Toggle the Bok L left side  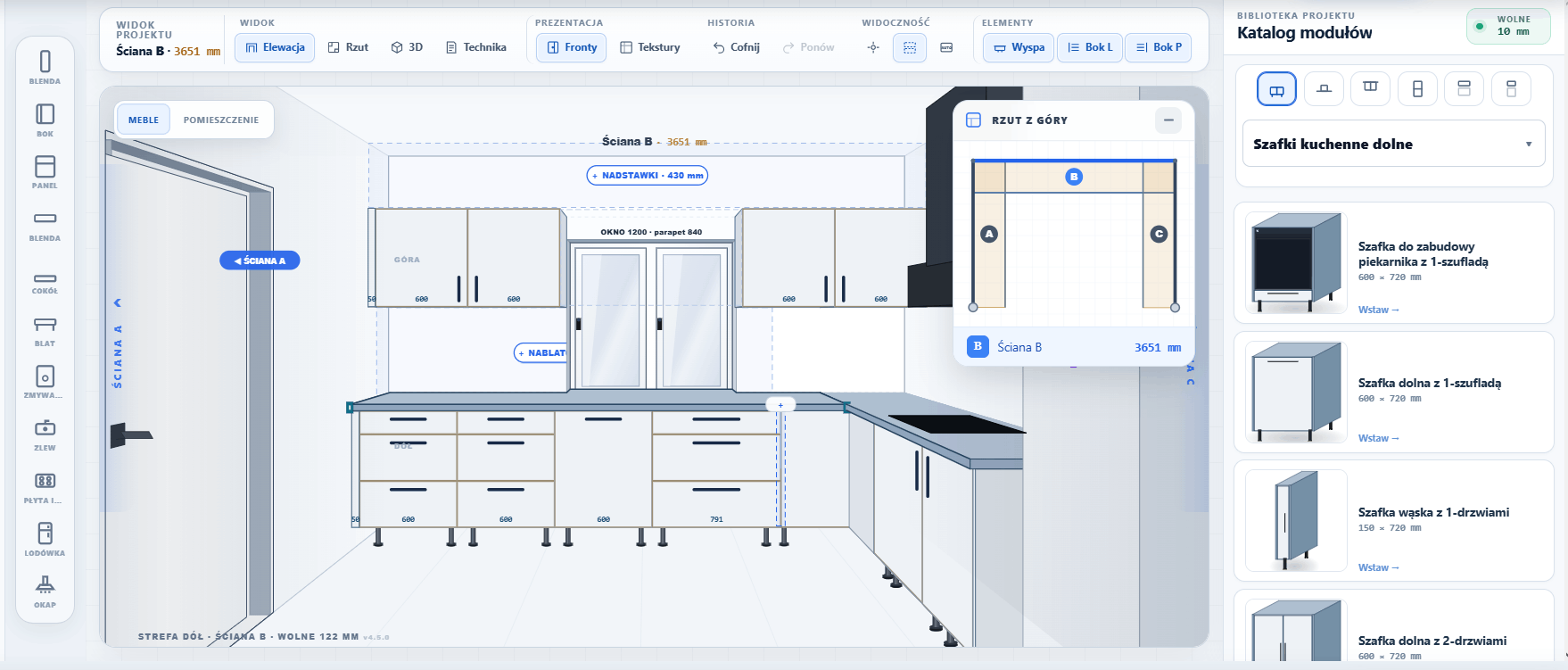point(1090,47)
